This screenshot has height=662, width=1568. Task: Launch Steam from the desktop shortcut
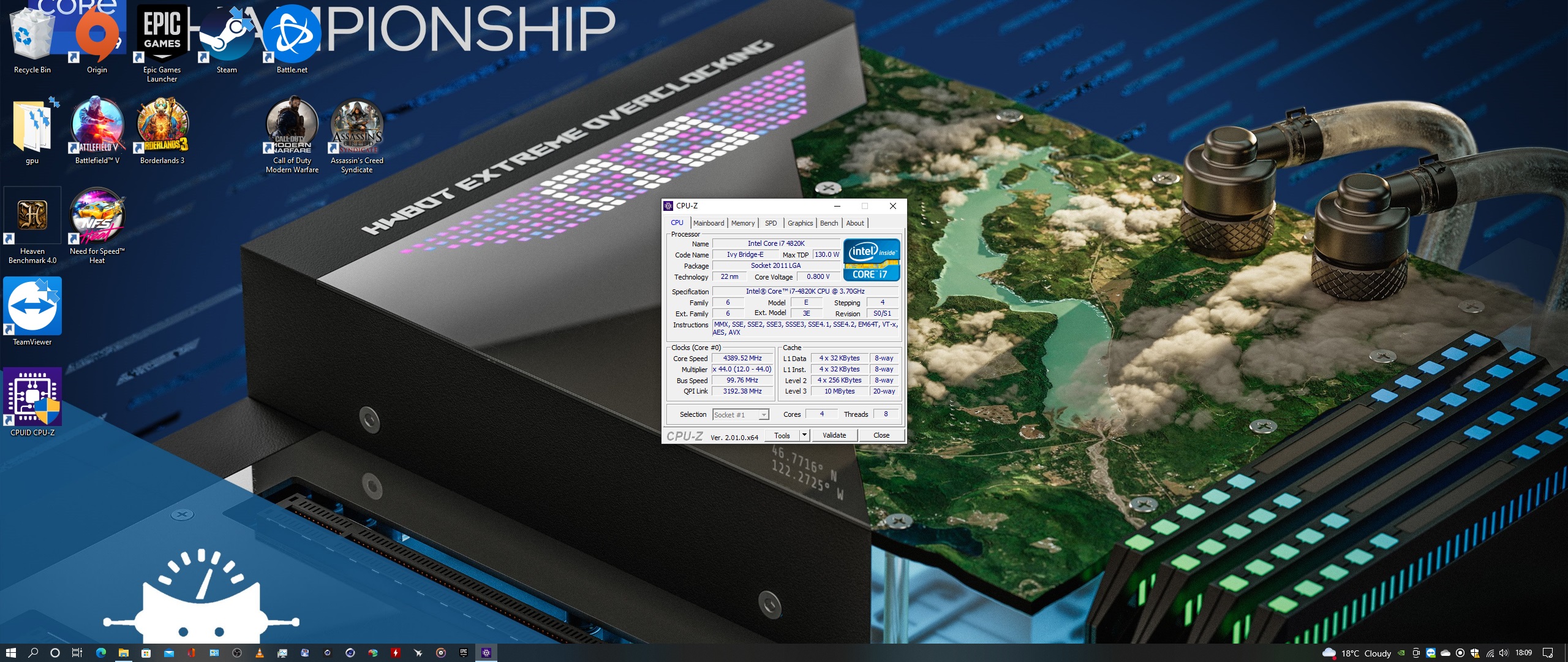tap(227, 40)
